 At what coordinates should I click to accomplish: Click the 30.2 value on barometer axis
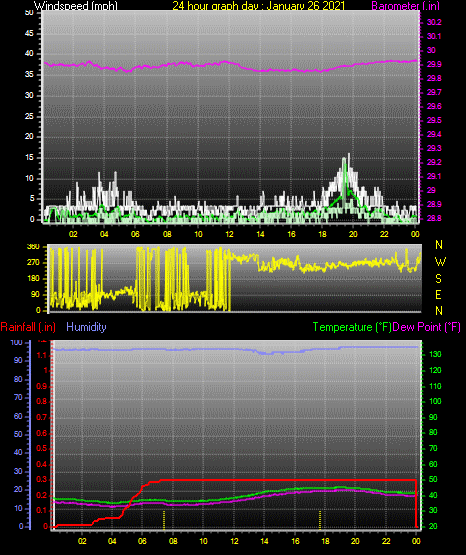coord(434,22)
